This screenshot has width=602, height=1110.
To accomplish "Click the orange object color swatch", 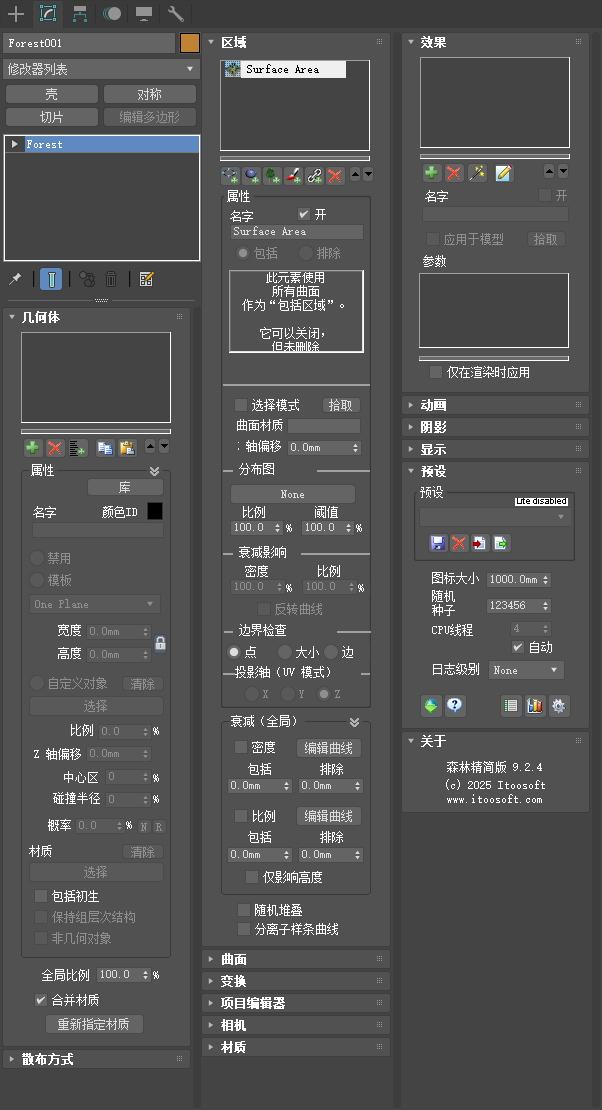I will click(190, 43).
